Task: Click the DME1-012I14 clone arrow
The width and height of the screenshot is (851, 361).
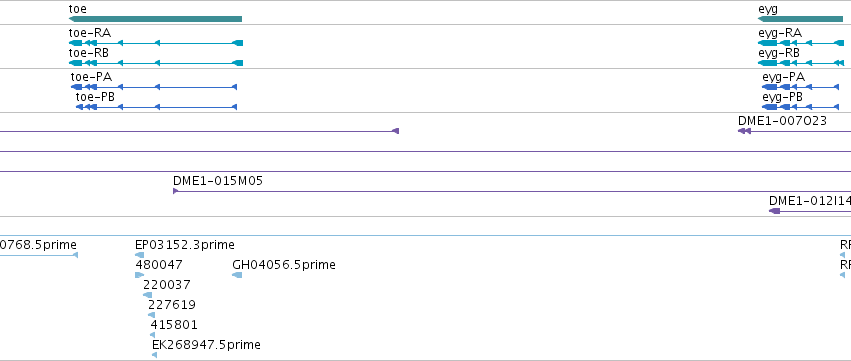Action: point(774,211)
